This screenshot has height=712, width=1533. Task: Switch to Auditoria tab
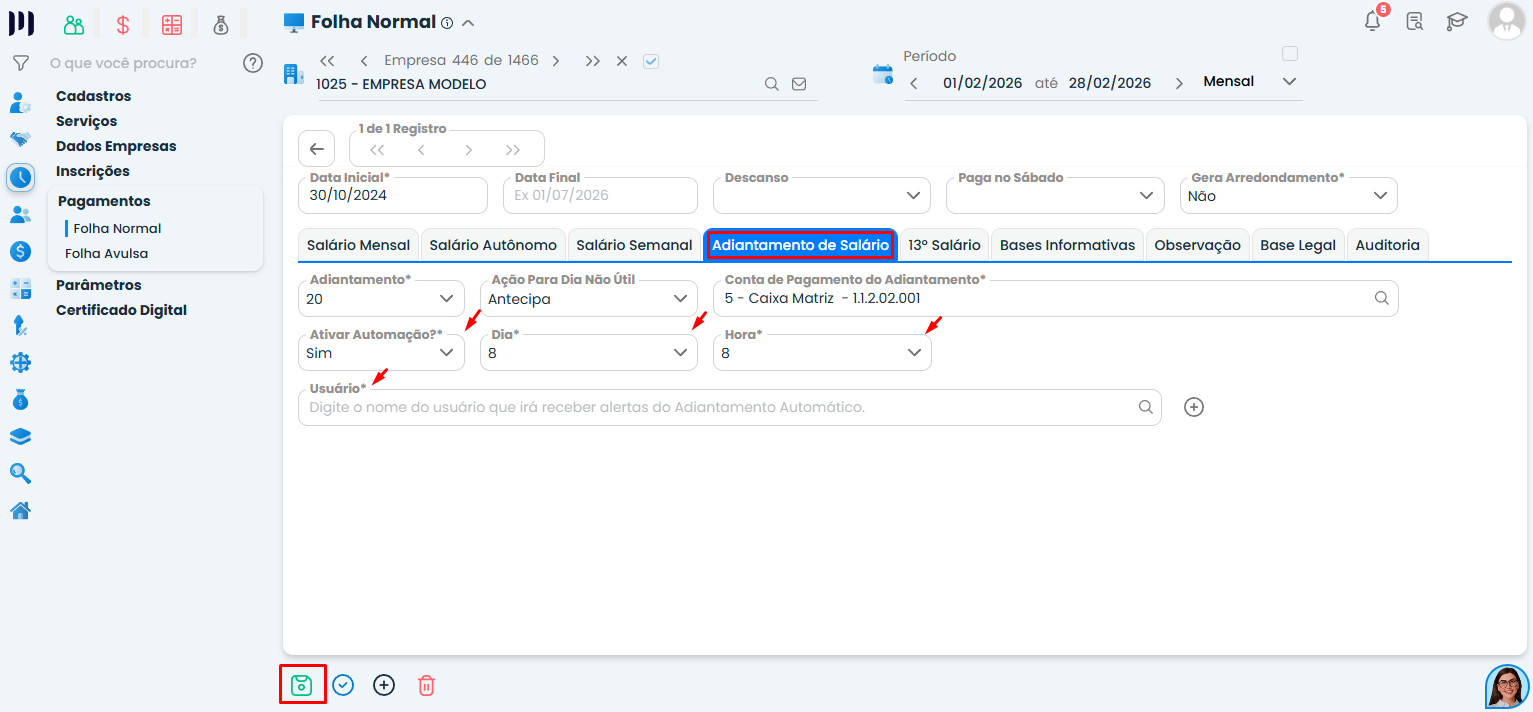(1387, 245)
